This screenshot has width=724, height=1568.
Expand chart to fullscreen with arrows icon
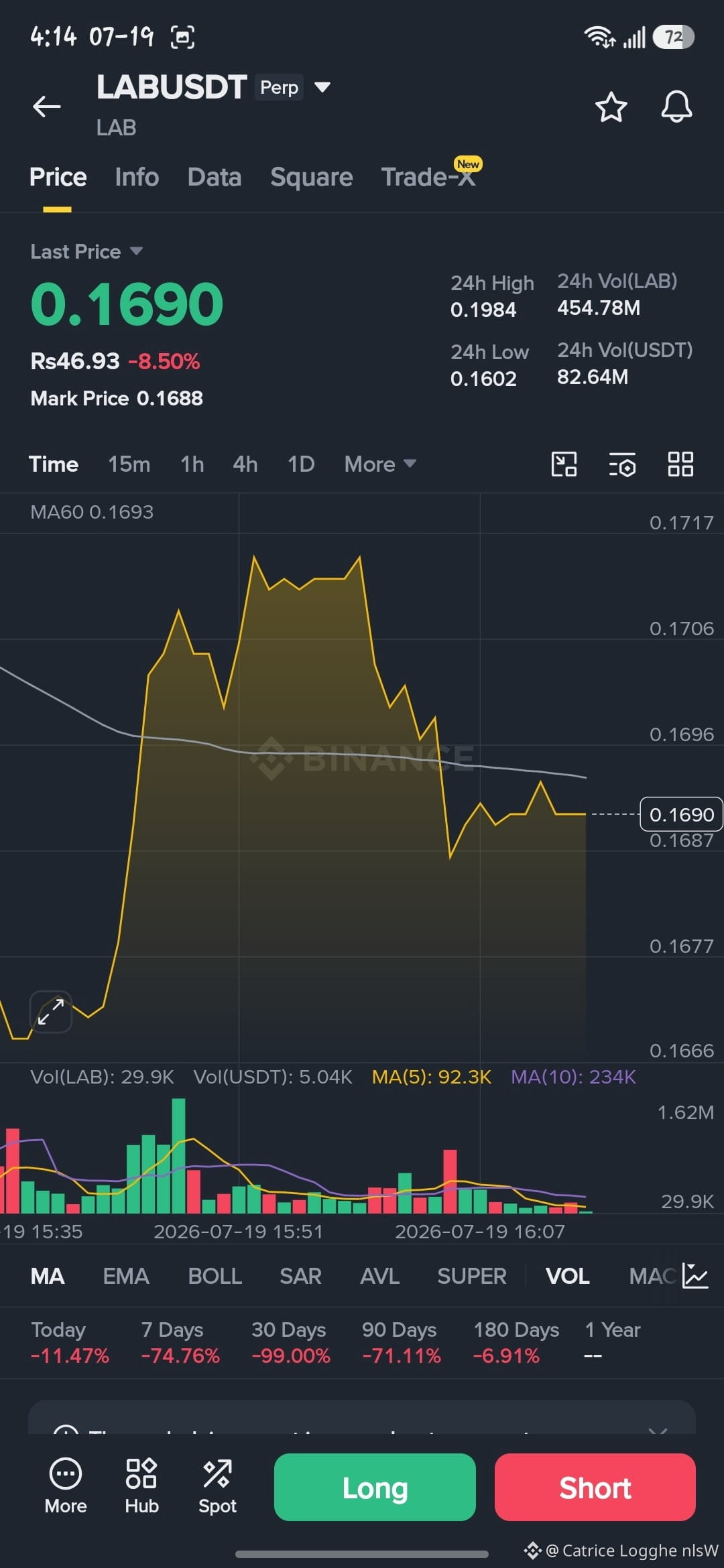[x=51, y=1012]
